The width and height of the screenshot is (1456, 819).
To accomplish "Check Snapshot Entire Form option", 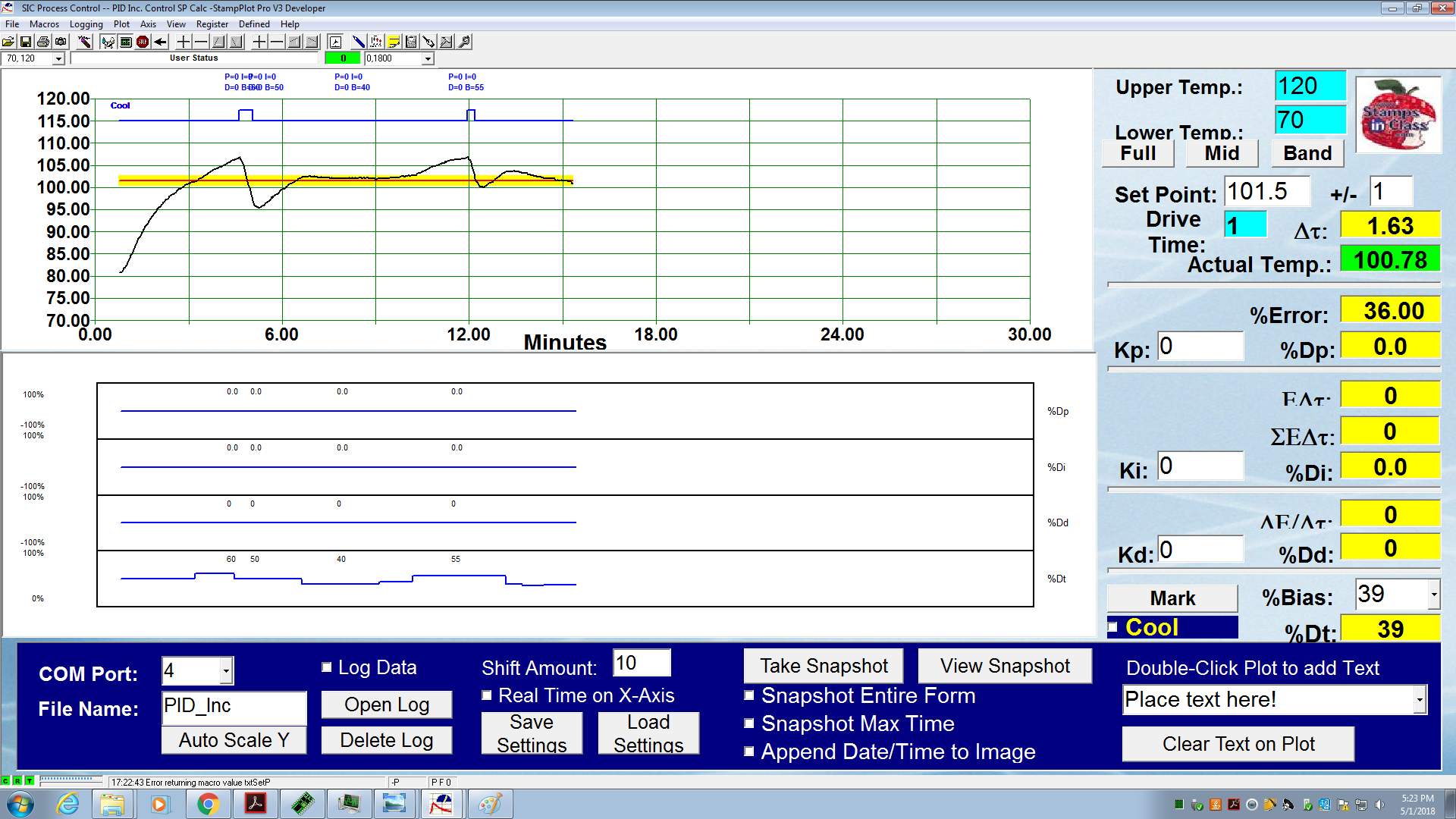I will (749, 695).
